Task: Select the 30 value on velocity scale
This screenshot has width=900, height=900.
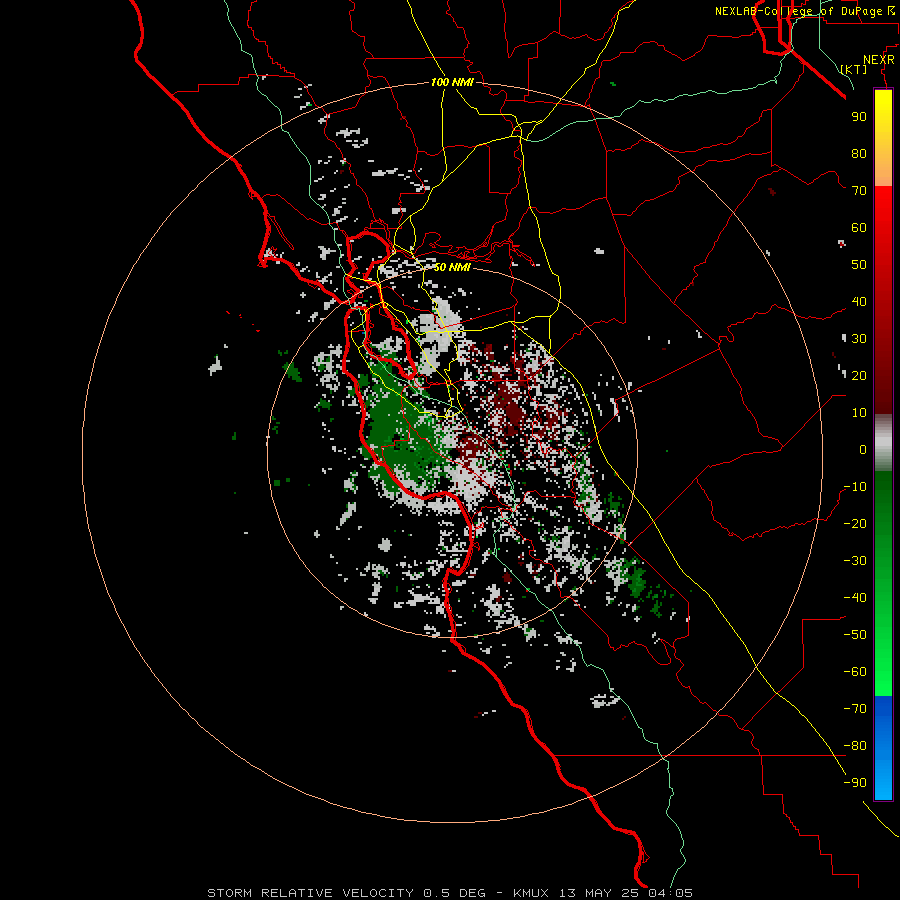Action: (x=859, y=339)
